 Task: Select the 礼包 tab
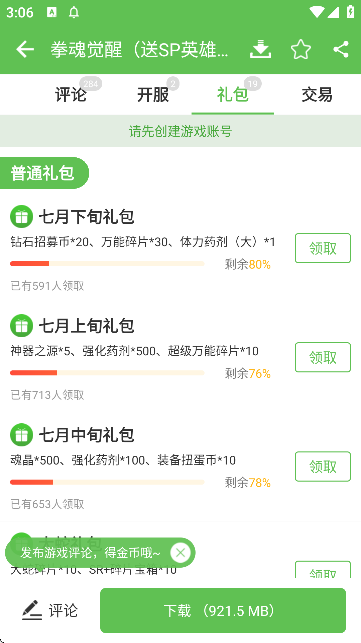[x=233, y=95]
